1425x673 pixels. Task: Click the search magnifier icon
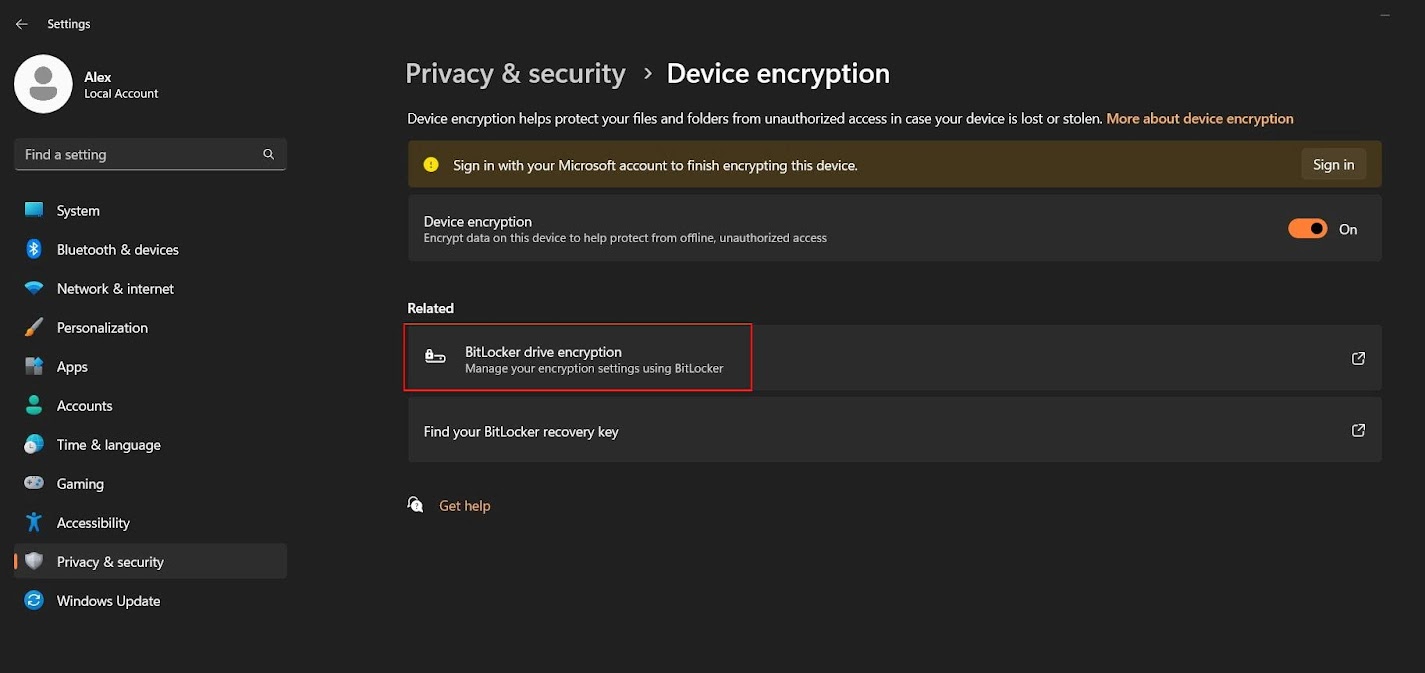(x=268, y=154)
